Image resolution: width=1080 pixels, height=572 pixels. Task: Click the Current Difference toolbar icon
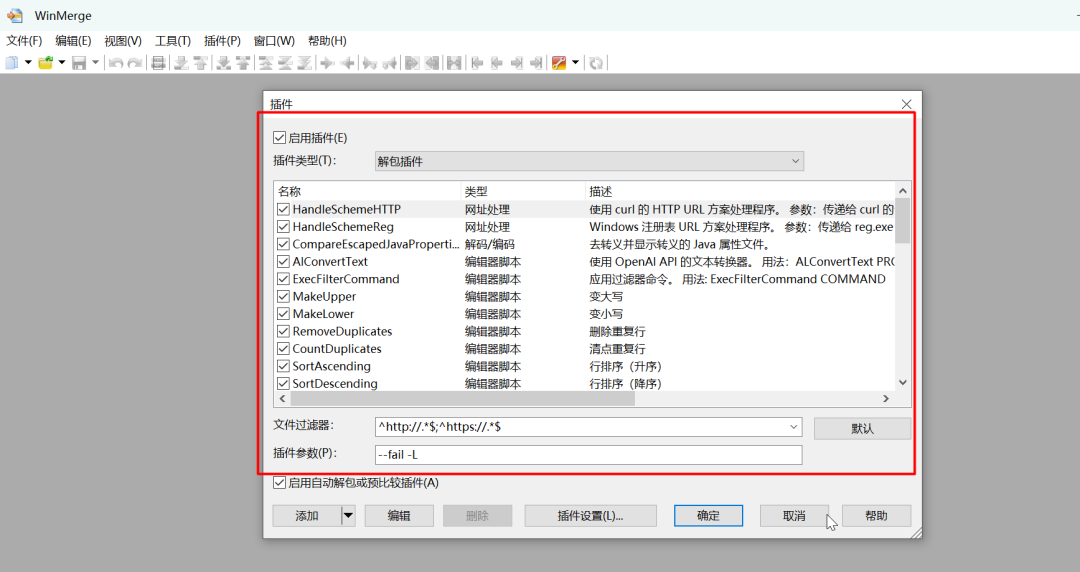[285, 63]
